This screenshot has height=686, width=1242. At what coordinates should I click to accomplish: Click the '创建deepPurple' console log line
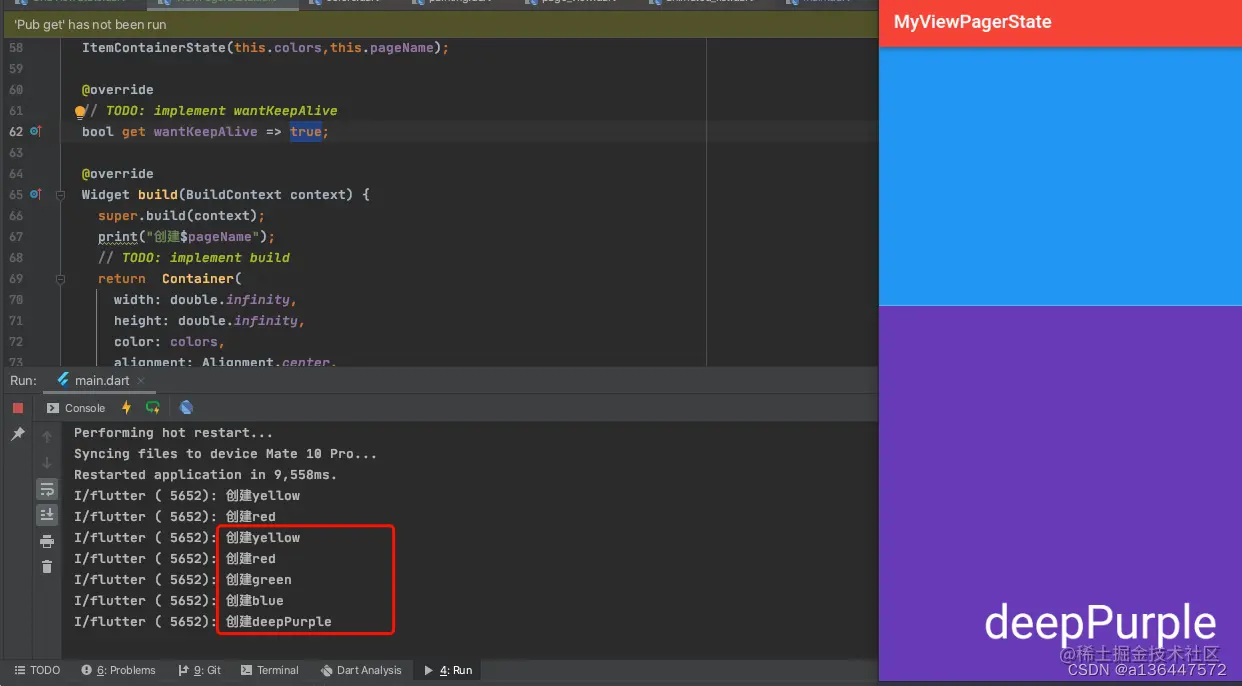(x=203, y=622)
